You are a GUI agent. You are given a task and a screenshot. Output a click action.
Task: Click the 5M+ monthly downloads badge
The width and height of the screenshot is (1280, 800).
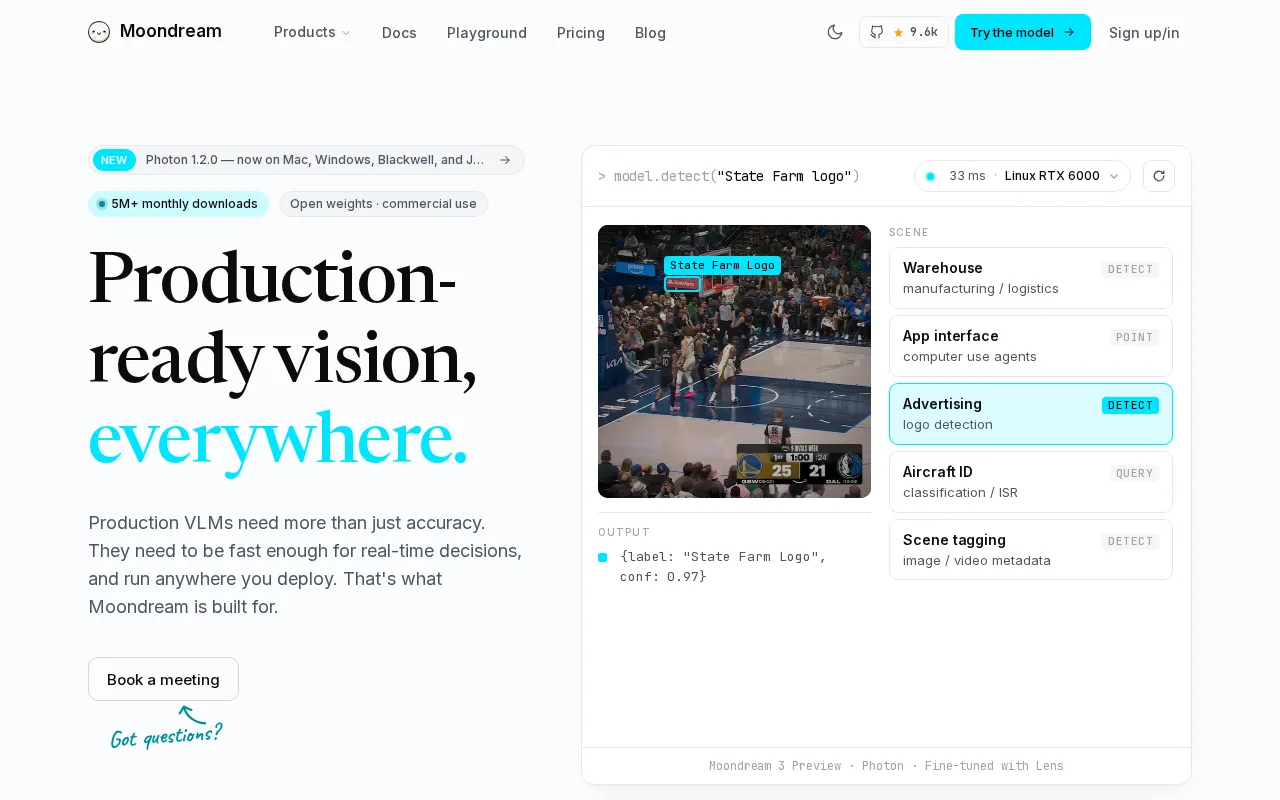[178, 204]
